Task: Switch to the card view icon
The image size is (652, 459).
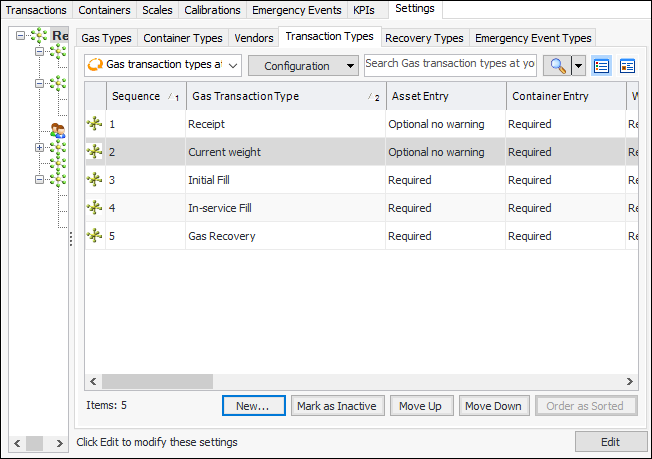Action: click(628, 66)
